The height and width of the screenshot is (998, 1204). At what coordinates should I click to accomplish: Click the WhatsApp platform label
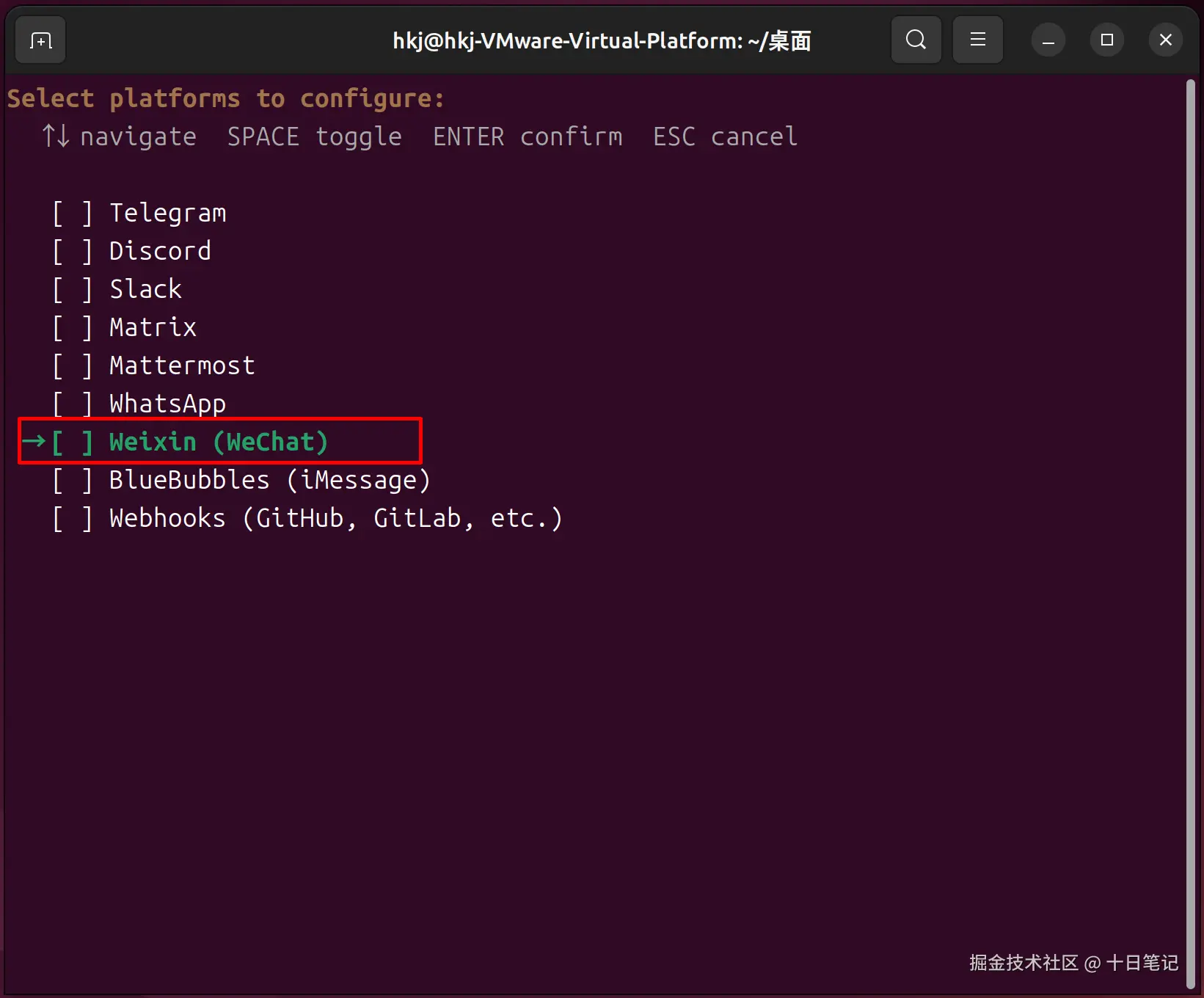pos(168,404)
